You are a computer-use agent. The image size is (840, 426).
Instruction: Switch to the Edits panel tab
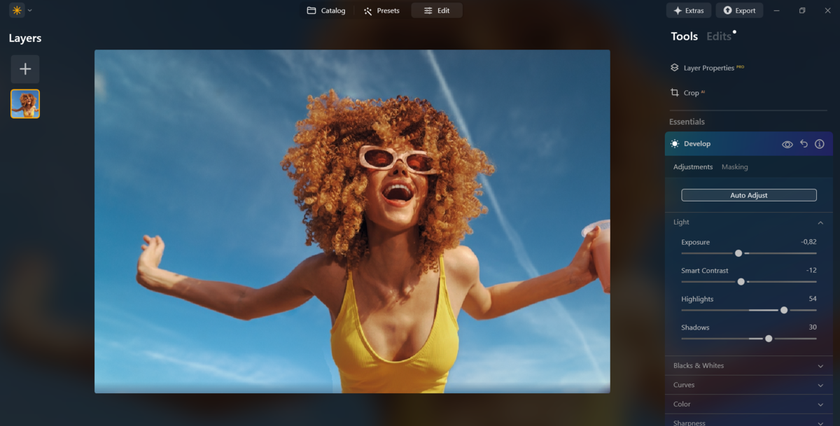click(719, 36)
